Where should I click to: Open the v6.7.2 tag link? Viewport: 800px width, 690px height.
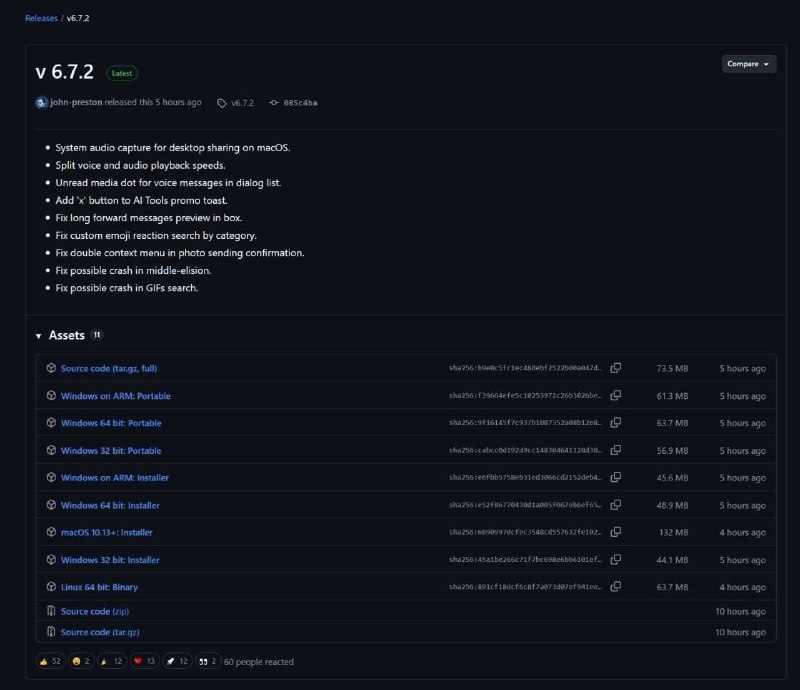(242, 103)
